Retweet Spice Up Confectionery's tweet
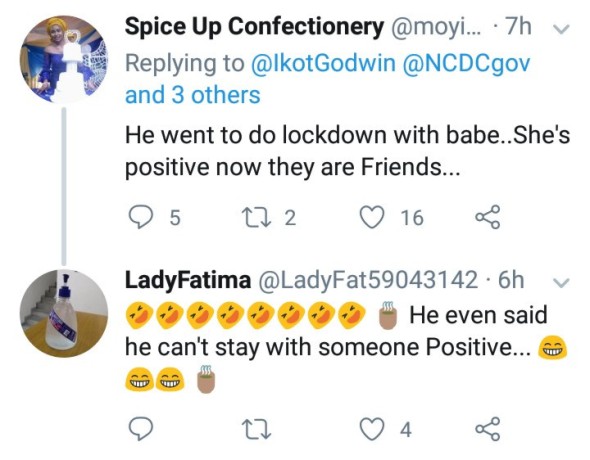Viewport: 590px width, 460px height. point(256,217)
